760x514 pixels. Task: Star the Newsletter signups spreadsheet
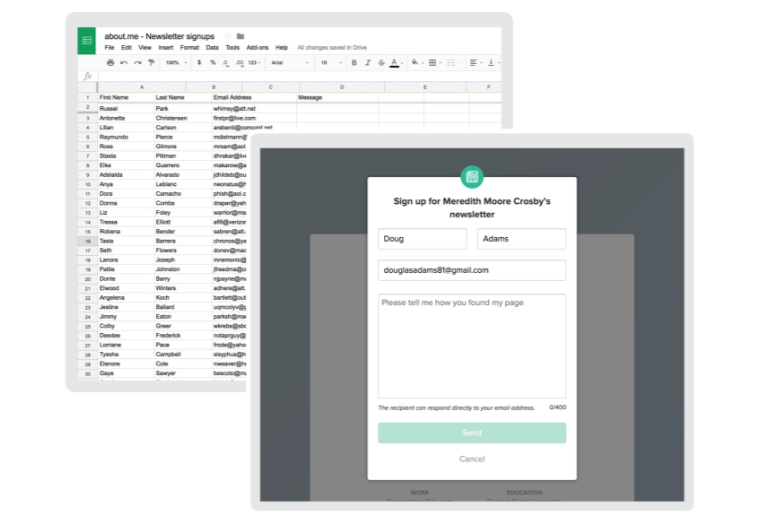[228, 36]
